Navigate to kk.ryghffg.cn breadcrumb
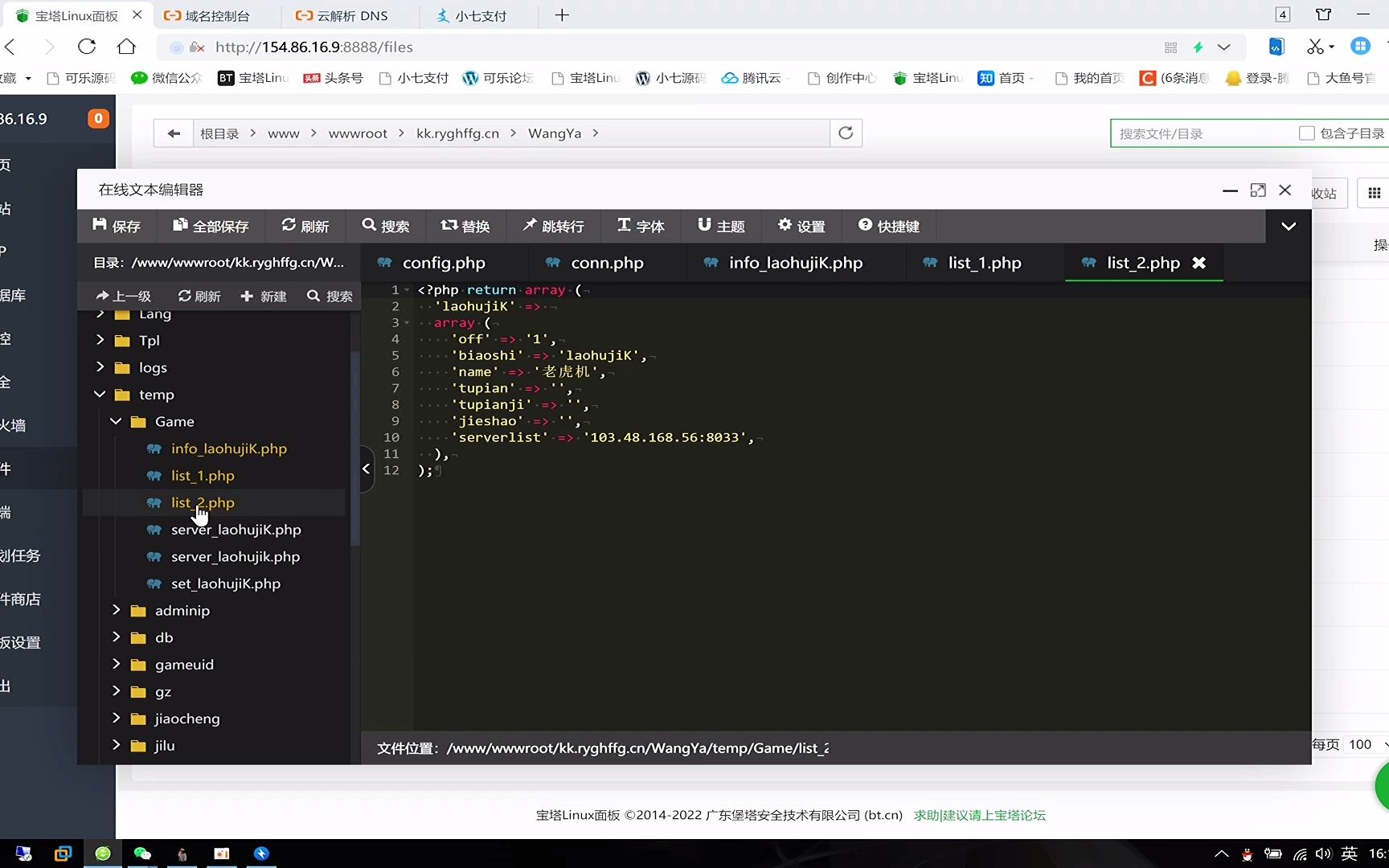 click(457, 133)
